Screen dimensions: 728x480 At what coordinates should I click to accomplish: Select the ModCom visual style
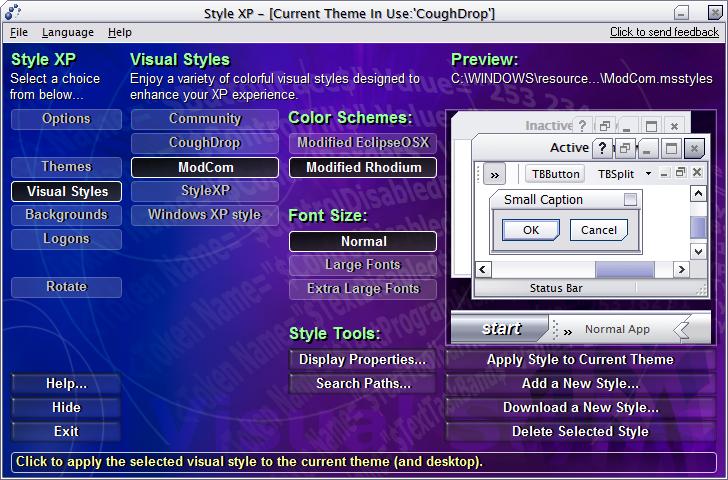click(x=205, y=168)
